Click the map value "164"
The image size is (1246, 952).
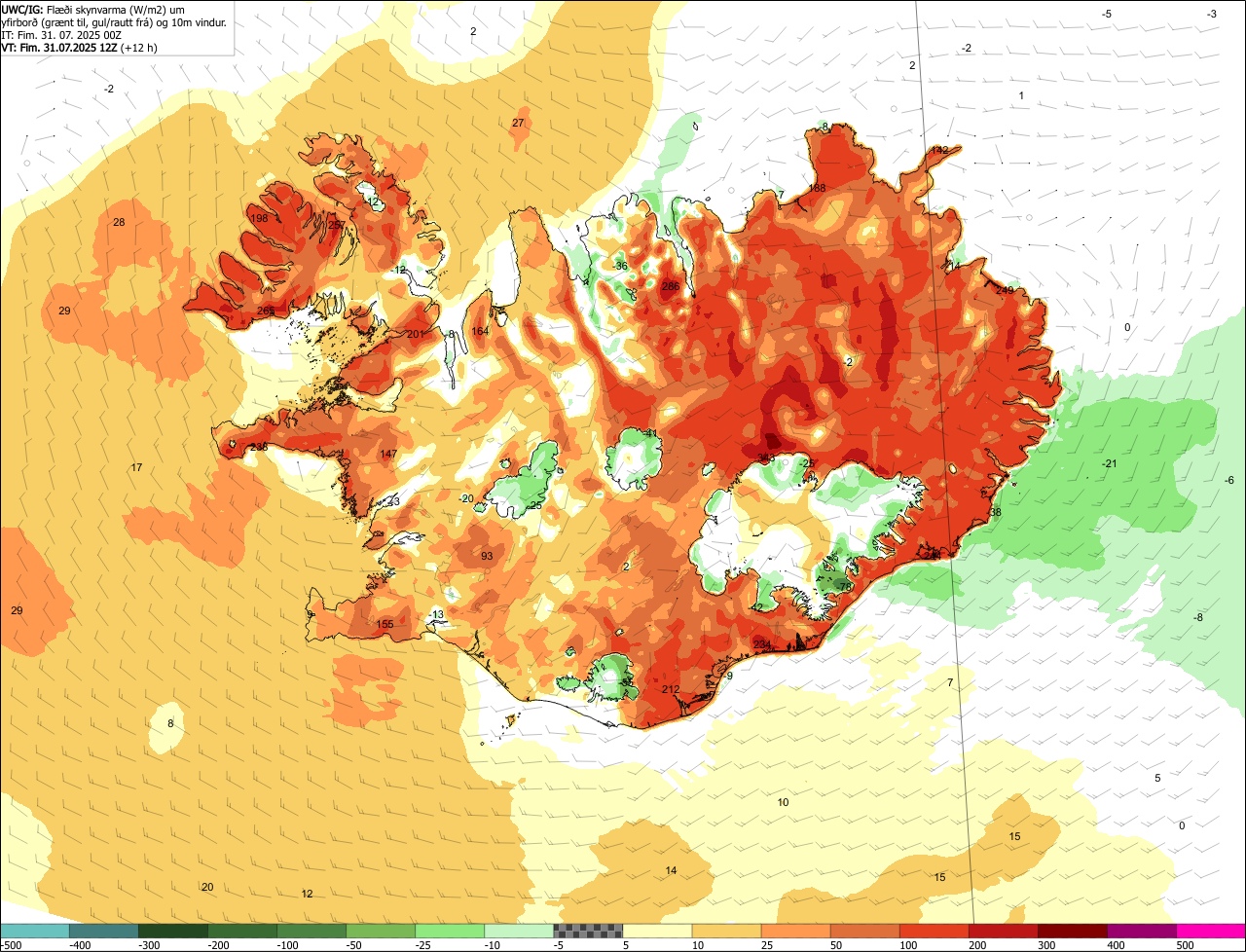[x=480, y=331]
